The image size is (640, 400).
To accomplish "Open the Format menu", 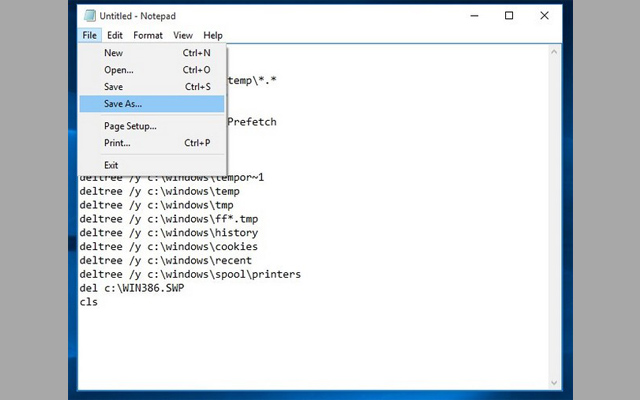I will (147, 35).
